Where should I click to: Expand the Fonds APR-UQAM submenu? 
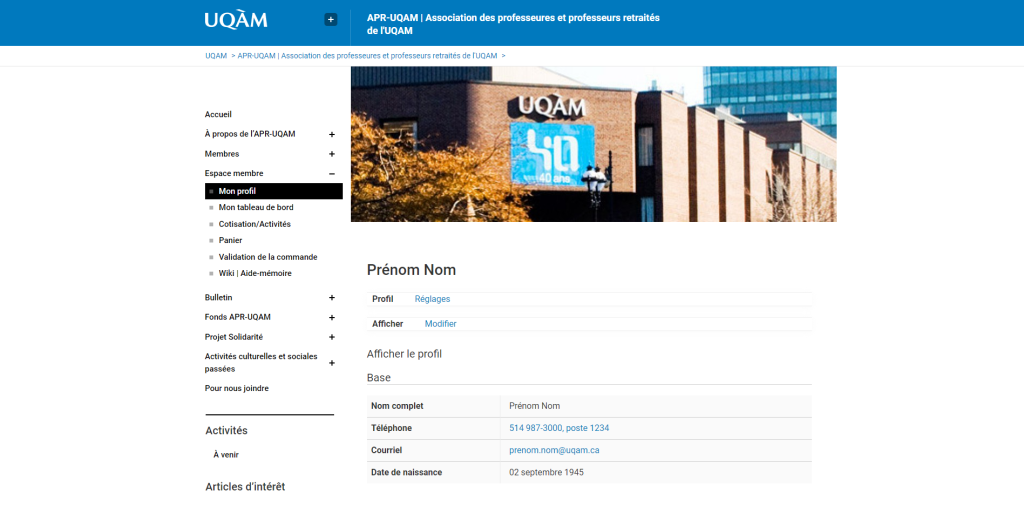[332, 317]
